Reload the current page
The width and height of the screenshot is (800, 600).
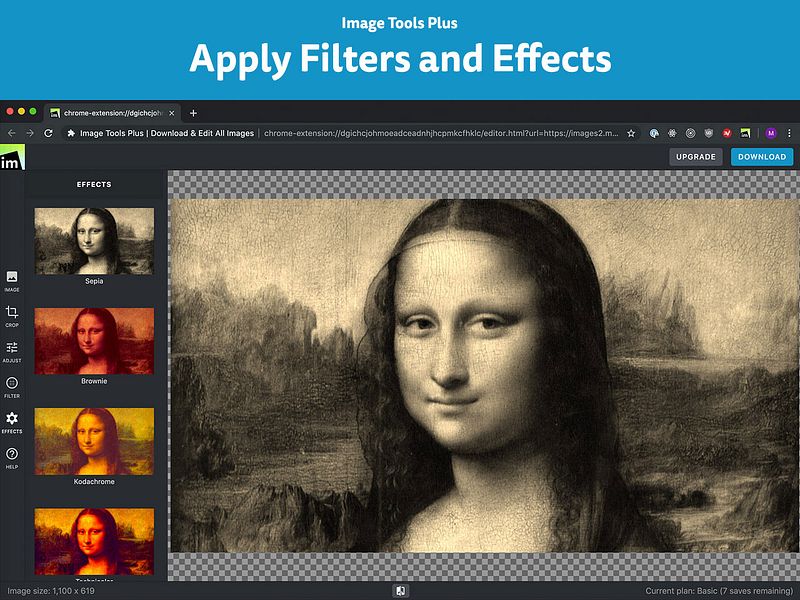click(48, 133)
